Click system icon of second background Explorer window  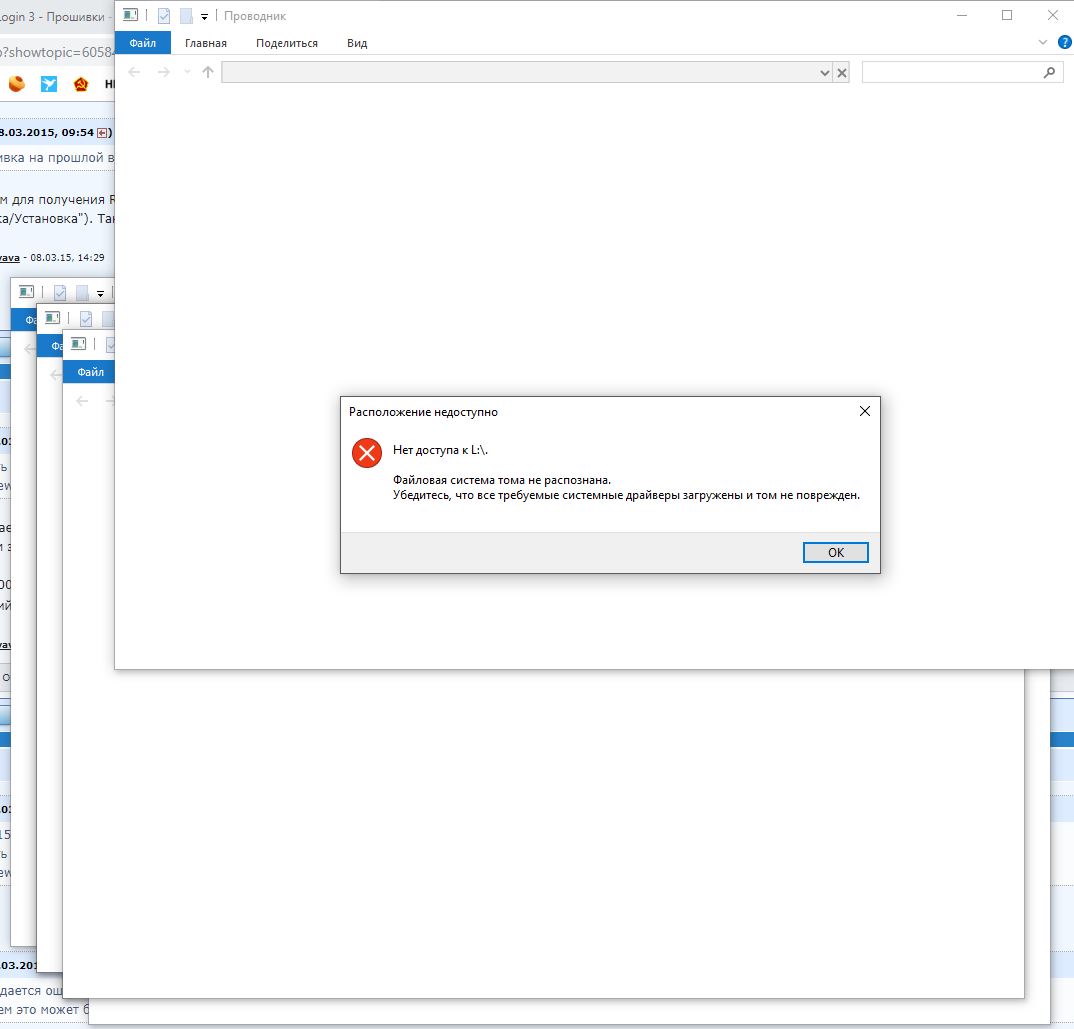point(53,317)
